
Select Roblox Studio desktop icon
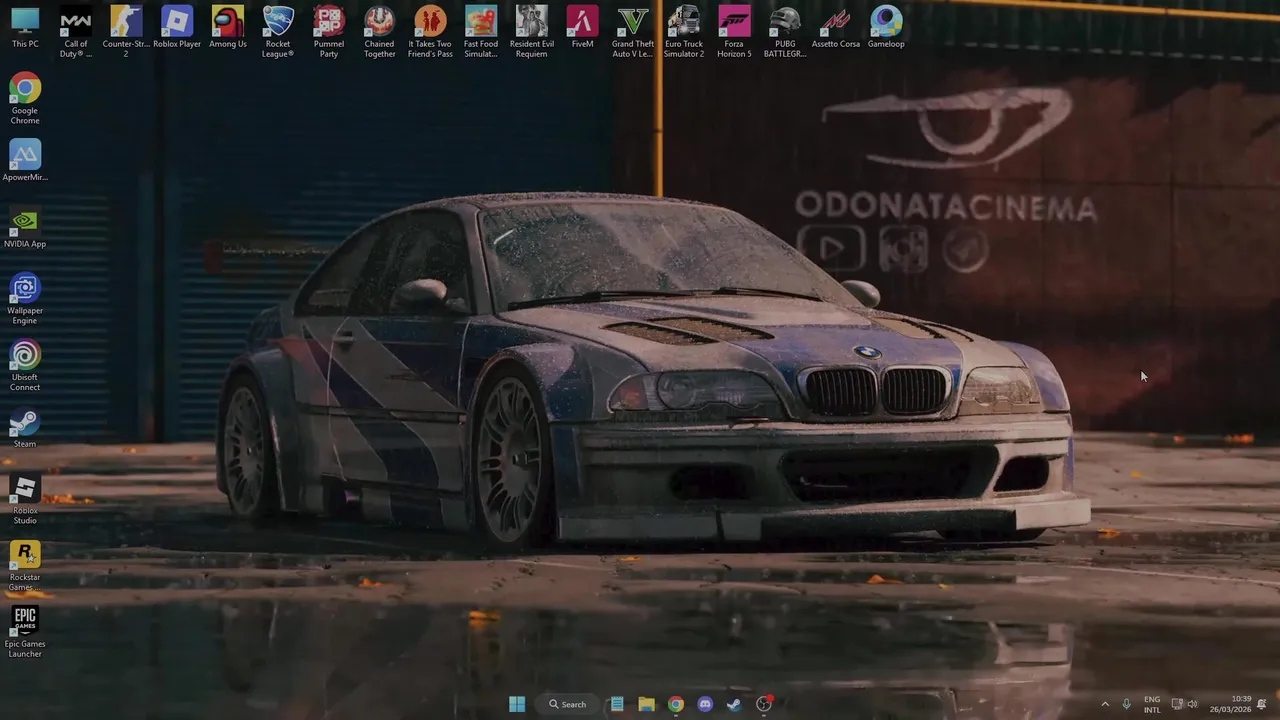25,499
